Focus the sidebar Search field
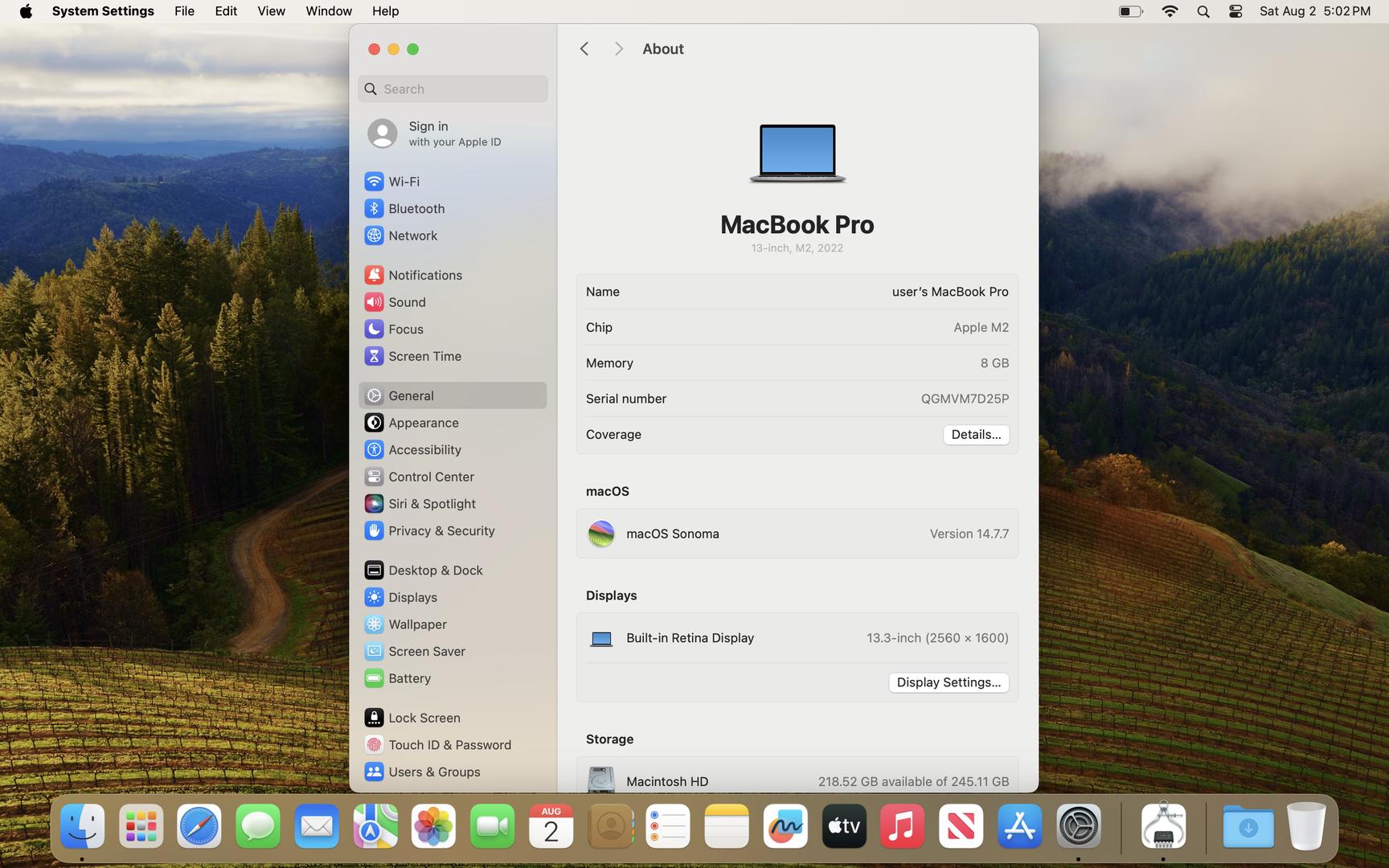Screen dimensions: 1389x868 pyautogui.click(x=453, y=89)
